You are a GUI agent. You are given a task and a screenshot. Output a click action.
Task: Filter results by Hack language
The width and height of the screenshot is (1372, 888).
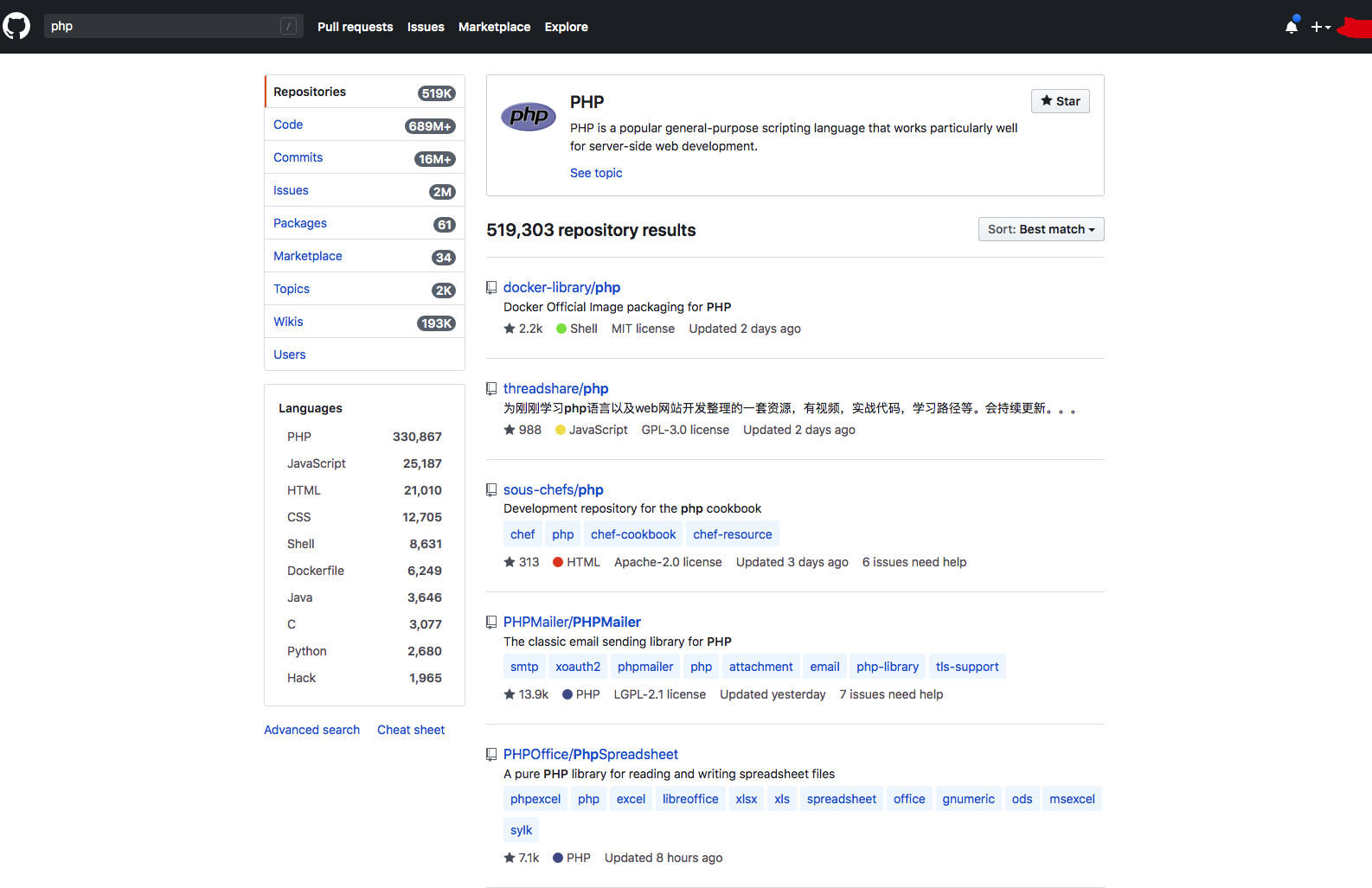[364, 678]
